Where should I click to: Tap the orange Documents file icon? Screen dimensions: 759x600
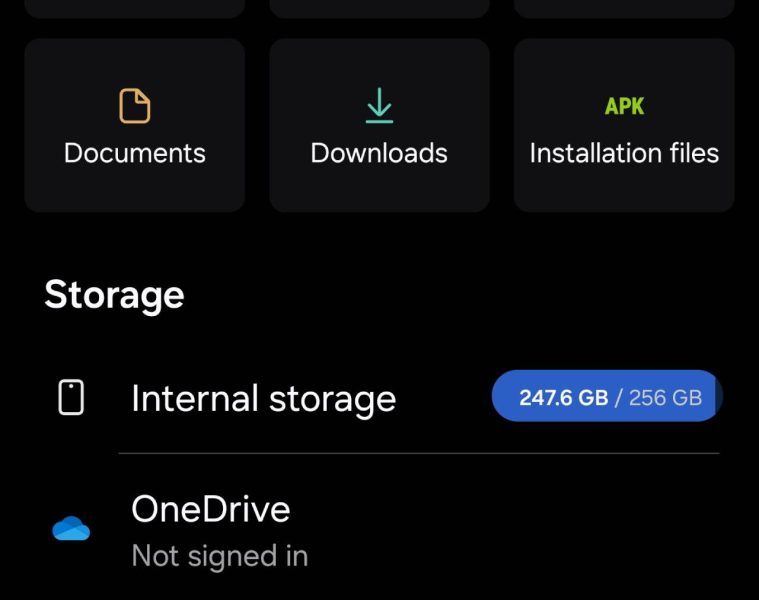pyautogui.click(x=135, y=105)
